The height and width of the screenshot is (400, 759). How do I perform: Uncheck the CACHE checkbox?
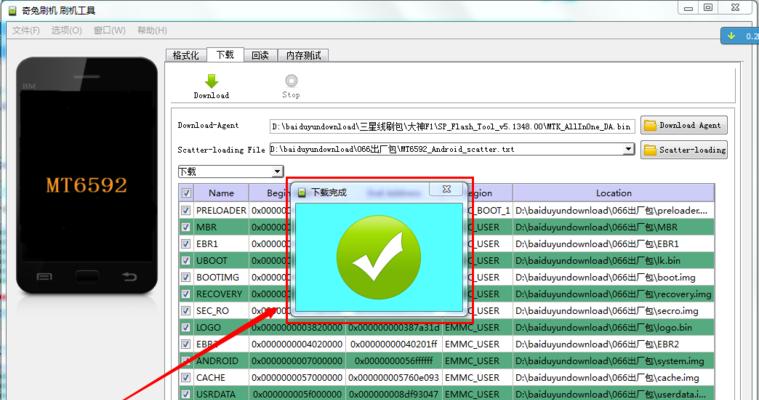[186, 377]
